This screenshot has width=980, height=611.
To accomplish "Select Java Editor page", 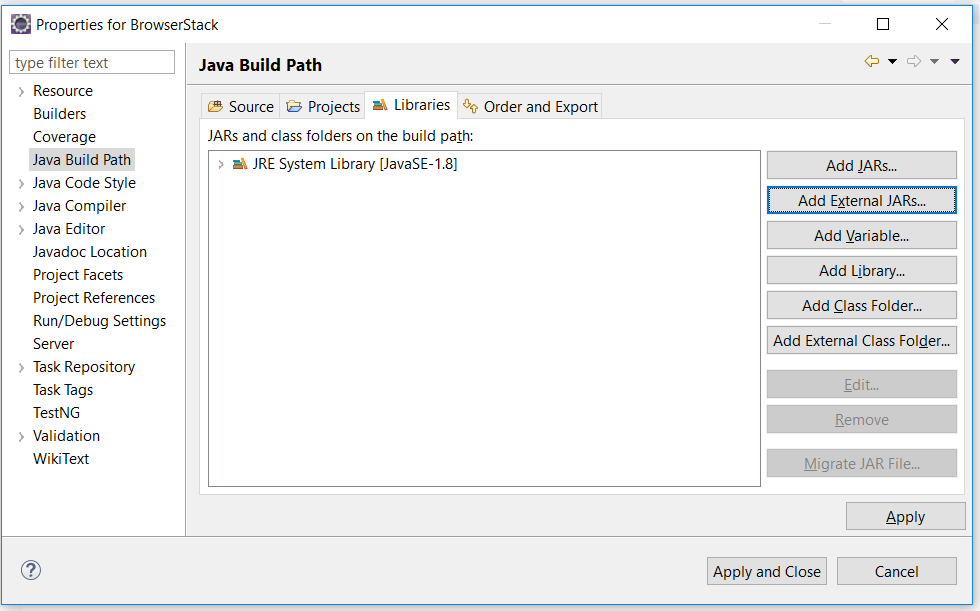I will [x=69, y=229].
